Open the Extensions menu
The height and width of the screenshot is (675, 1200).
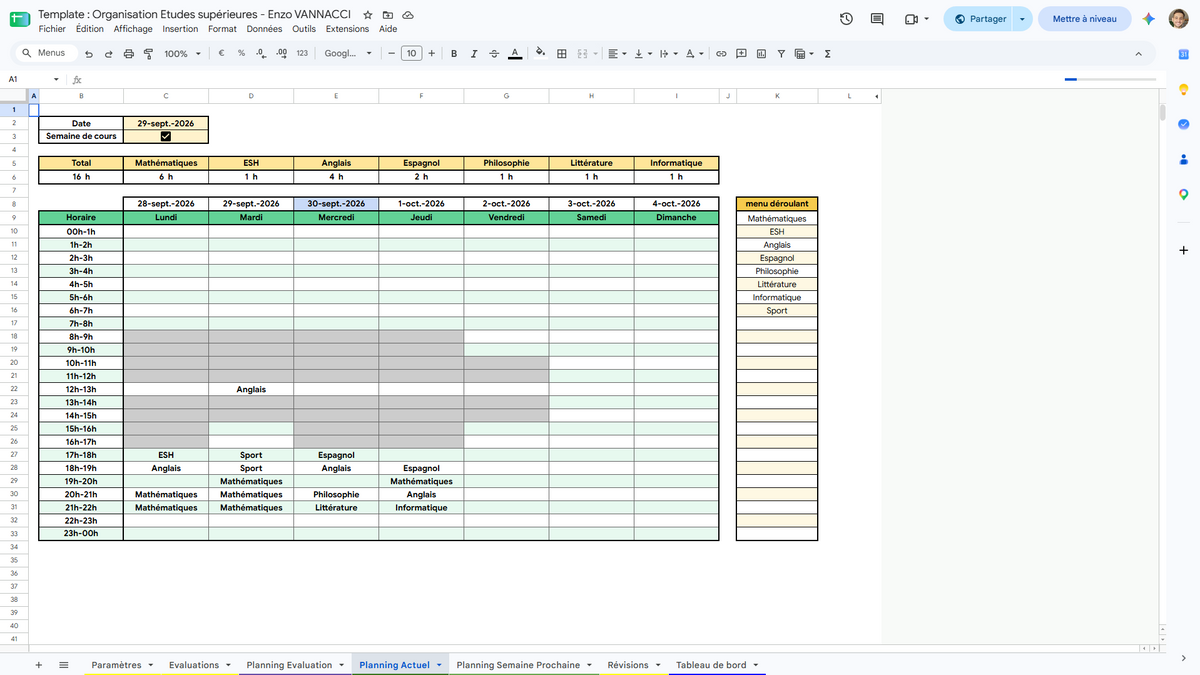347,29
